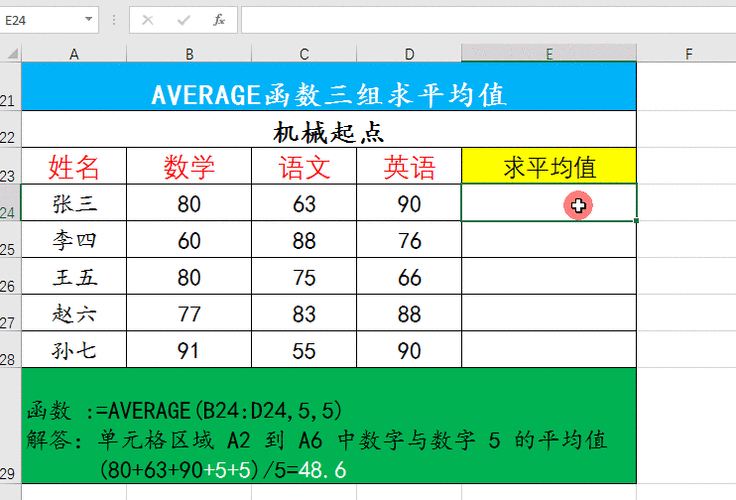Select 赵六's English score 88
Image resolution: width=736 pixels, height=500 pixels.
click(x=409, y=313)
